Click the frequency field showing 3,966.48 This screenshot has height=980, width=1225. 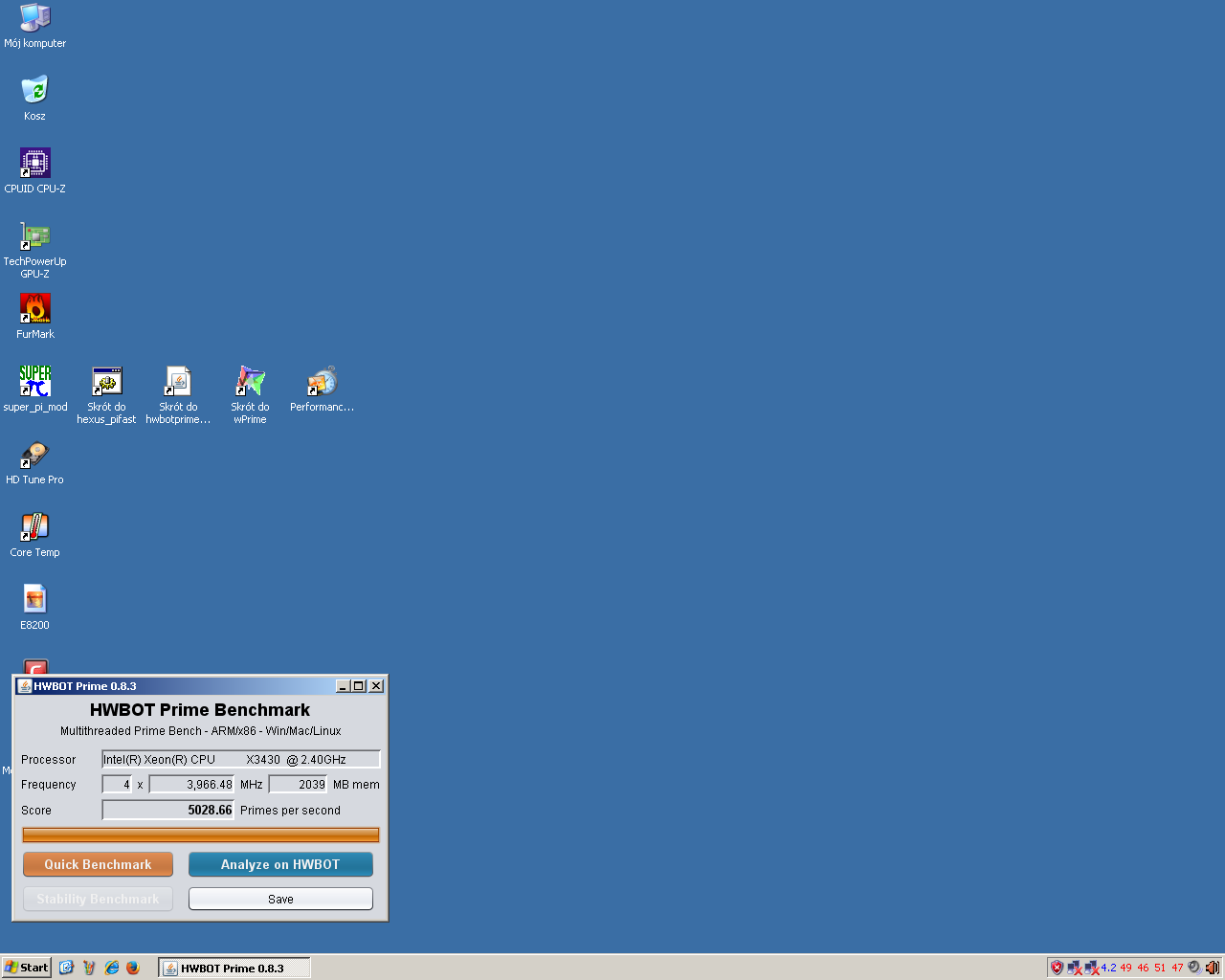pos(191,784)
